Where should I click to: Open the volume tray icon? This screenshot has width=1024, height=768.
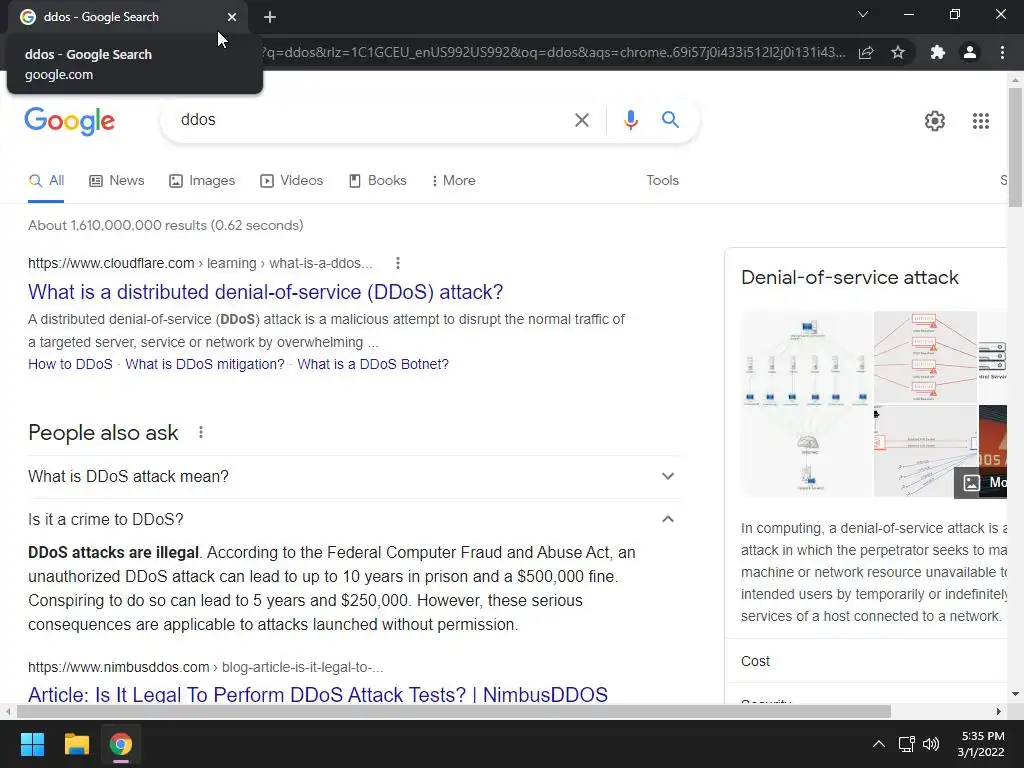(x=931, y=744)
